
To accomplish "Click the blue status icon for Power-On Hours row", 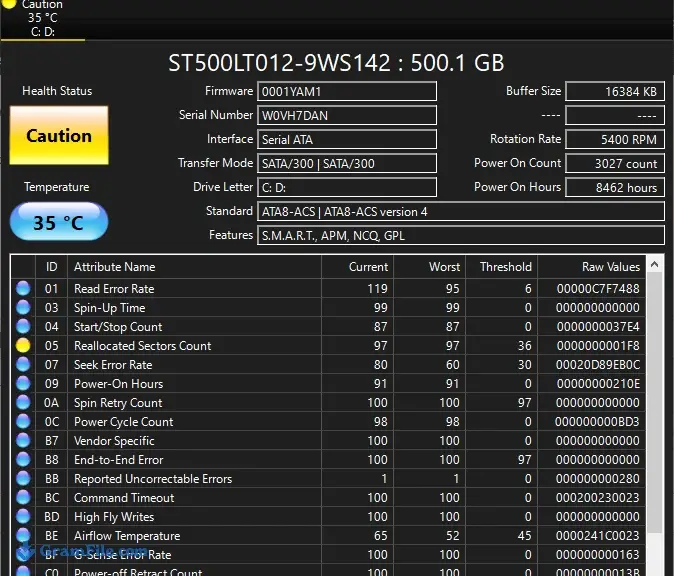I will point(23,383).
